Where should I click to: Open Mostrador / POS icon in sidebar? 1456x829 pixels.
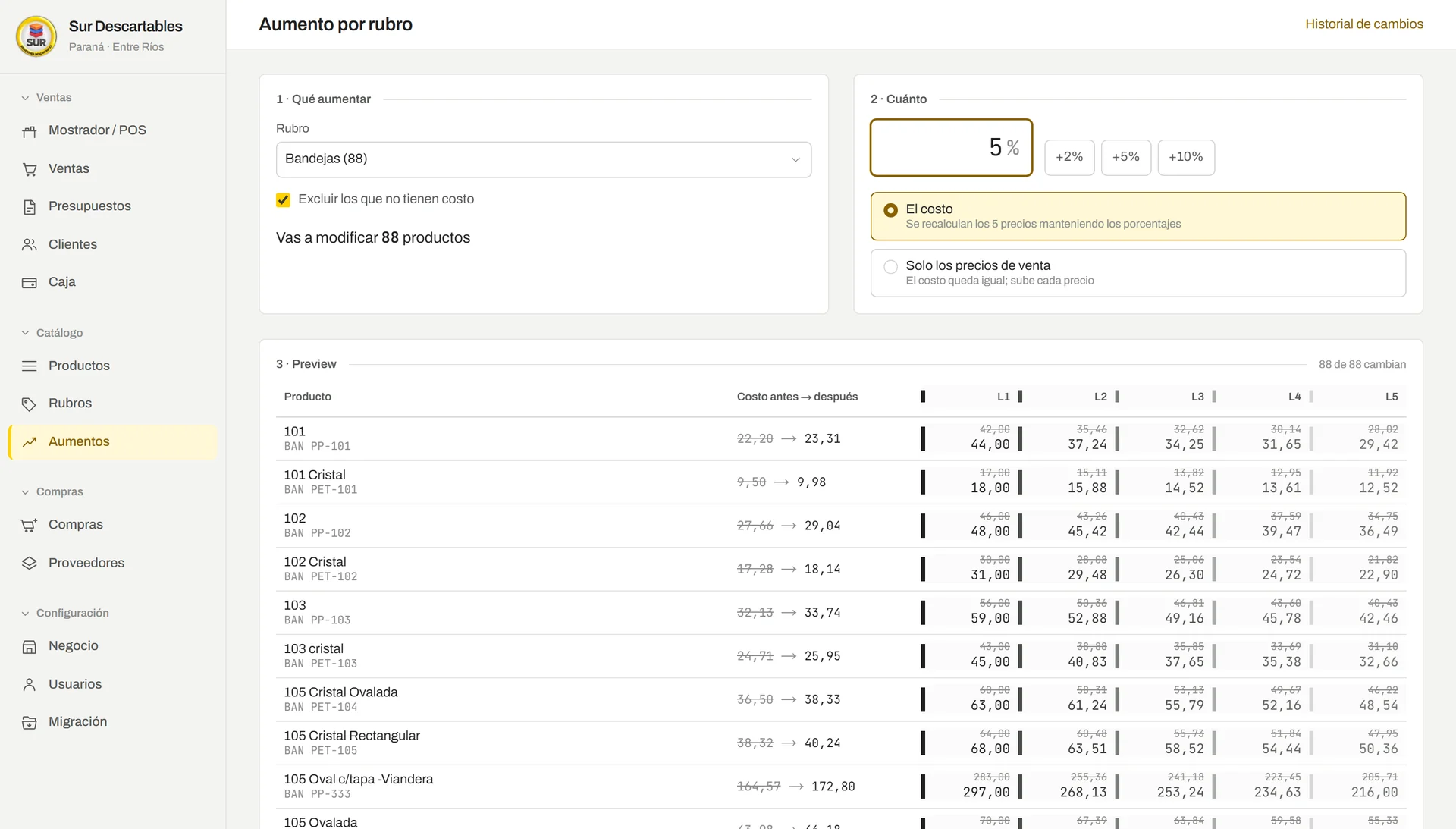tap(30, 131)
